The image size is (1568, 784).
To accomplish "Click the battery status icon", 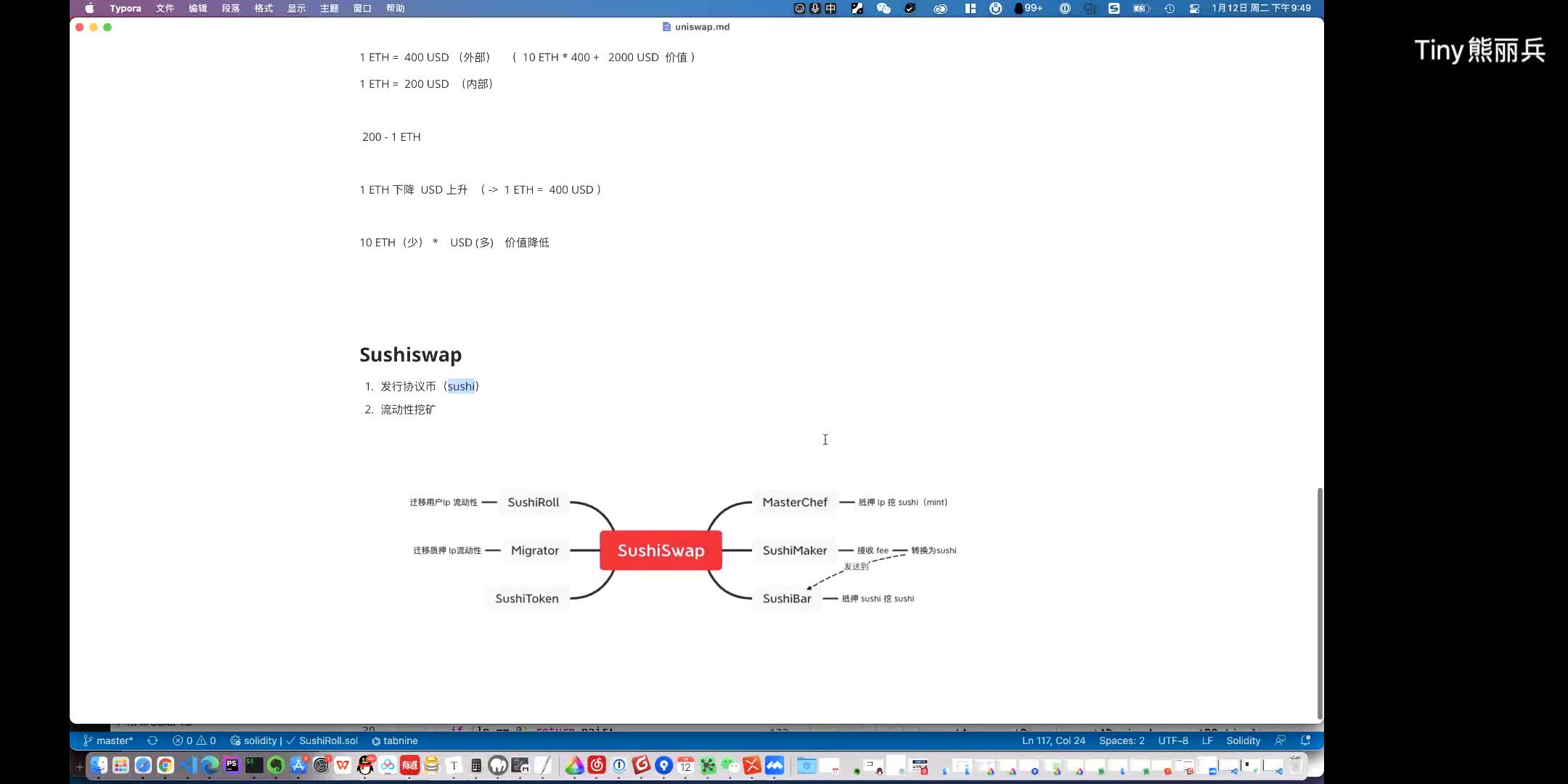I will pos(1141,9).
